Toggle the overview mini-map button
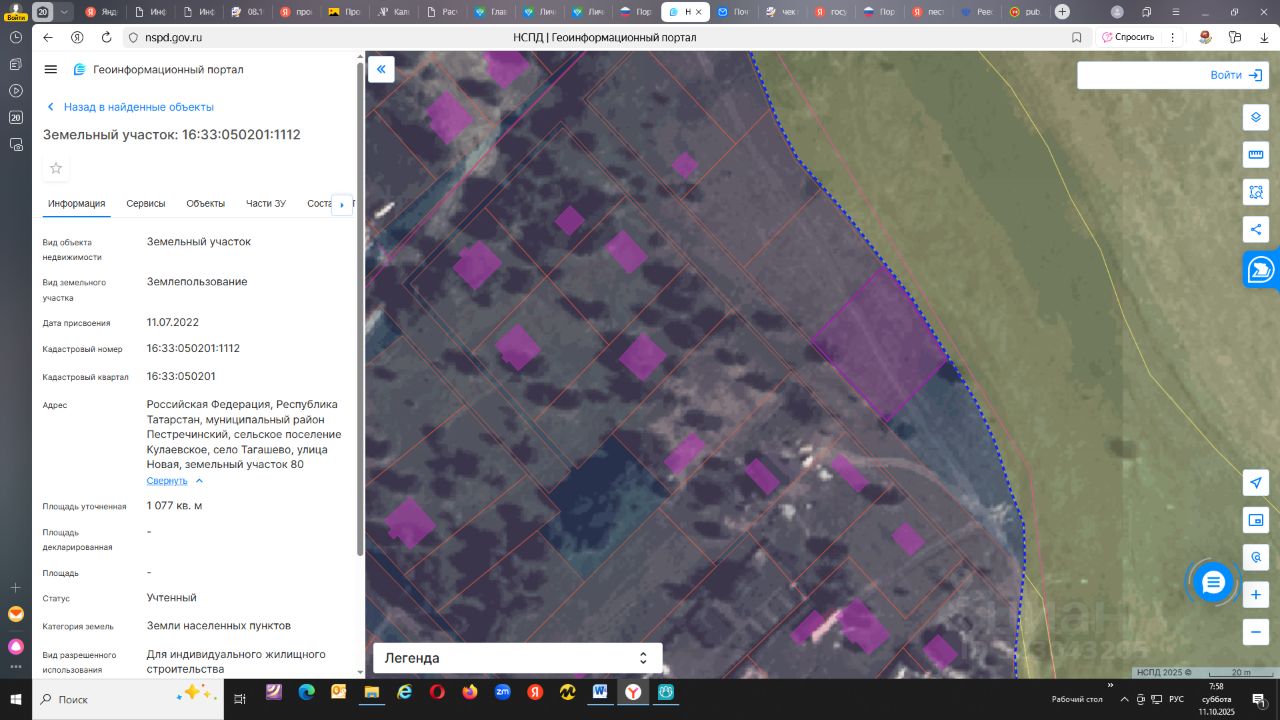The width and height of the screenshot is (1280, 720). pos(1256,520)
